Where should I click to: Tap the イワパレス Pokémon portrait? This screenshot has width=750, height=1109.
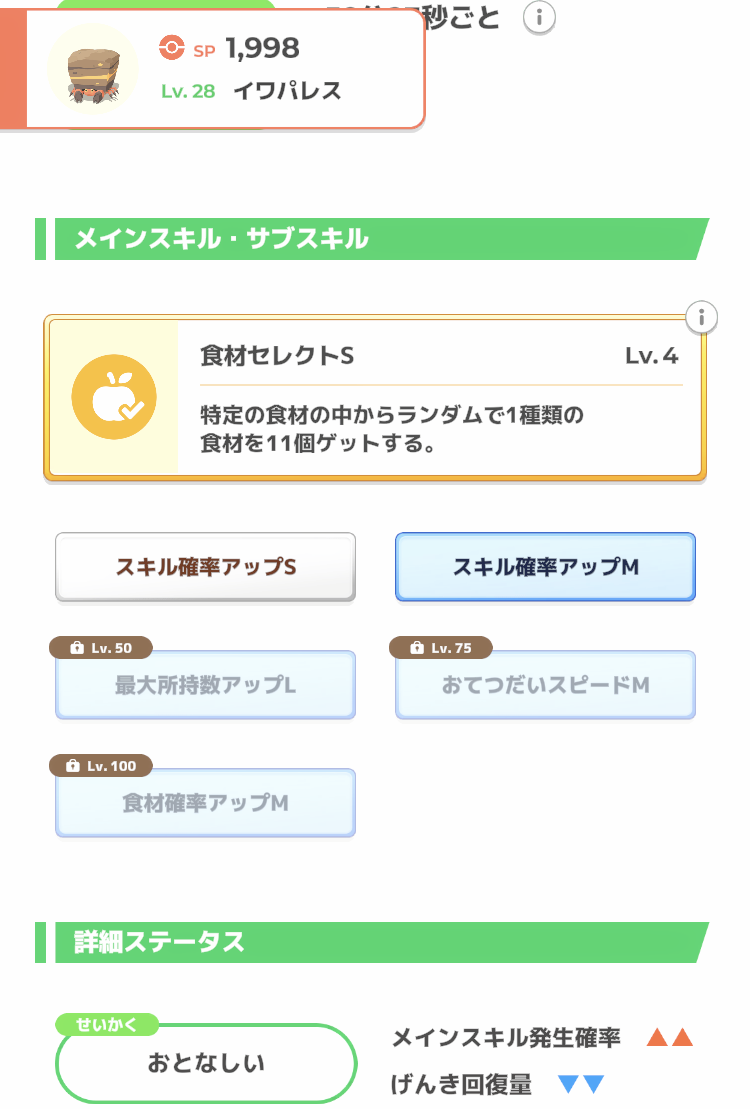(93, 68)
